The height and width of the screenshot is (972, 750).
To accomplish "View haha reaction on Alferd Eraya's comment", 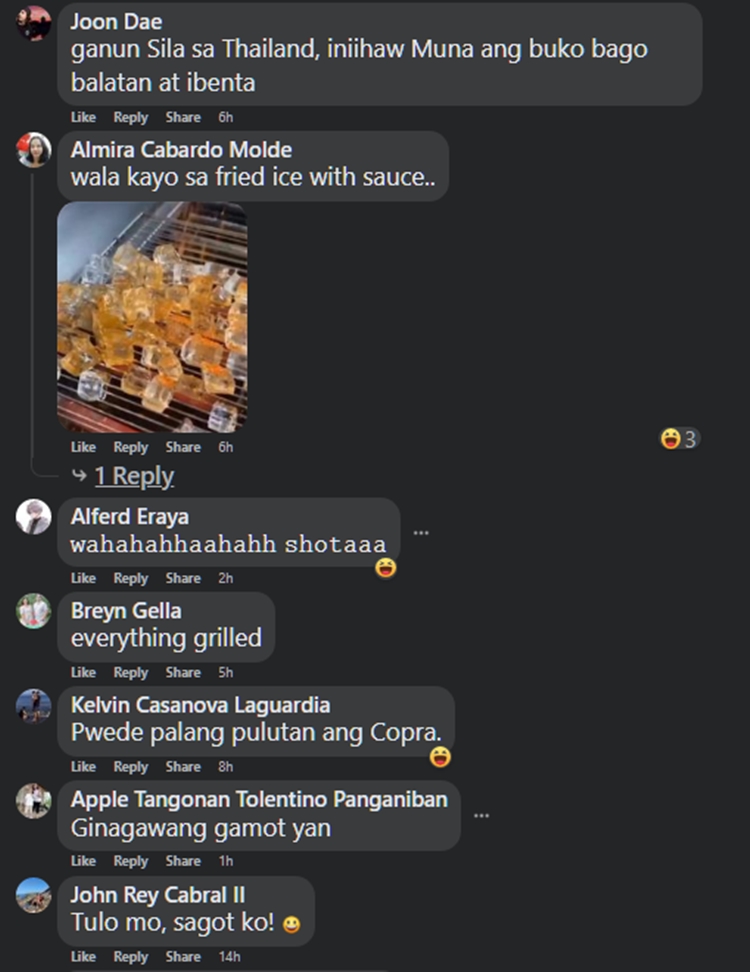I will 386,567.
